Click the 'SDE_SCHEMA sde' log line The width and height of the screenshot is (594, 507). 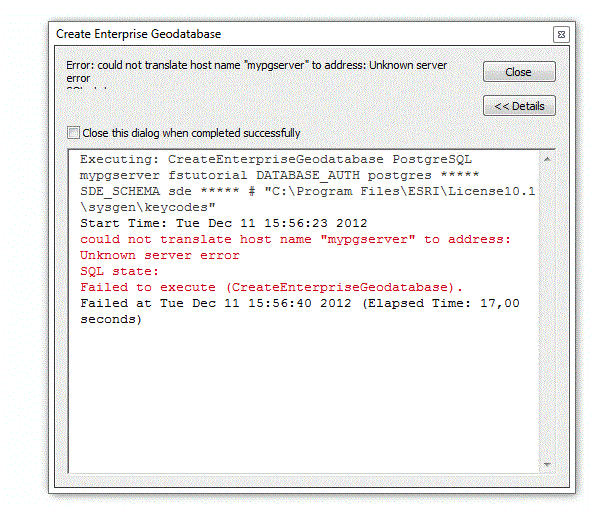[307, 191]
